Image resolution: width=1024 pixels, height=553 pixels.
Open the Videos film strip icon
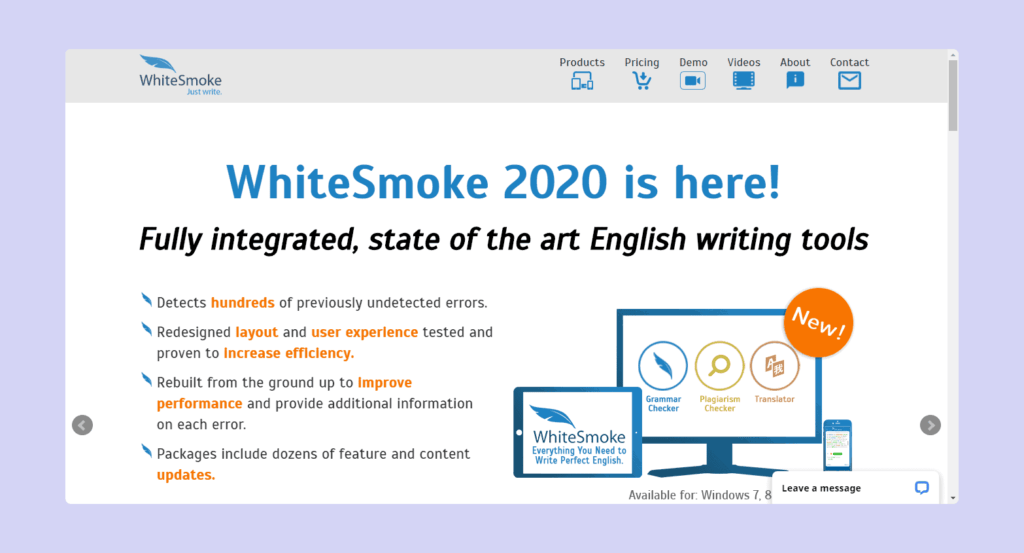[743, 82]
